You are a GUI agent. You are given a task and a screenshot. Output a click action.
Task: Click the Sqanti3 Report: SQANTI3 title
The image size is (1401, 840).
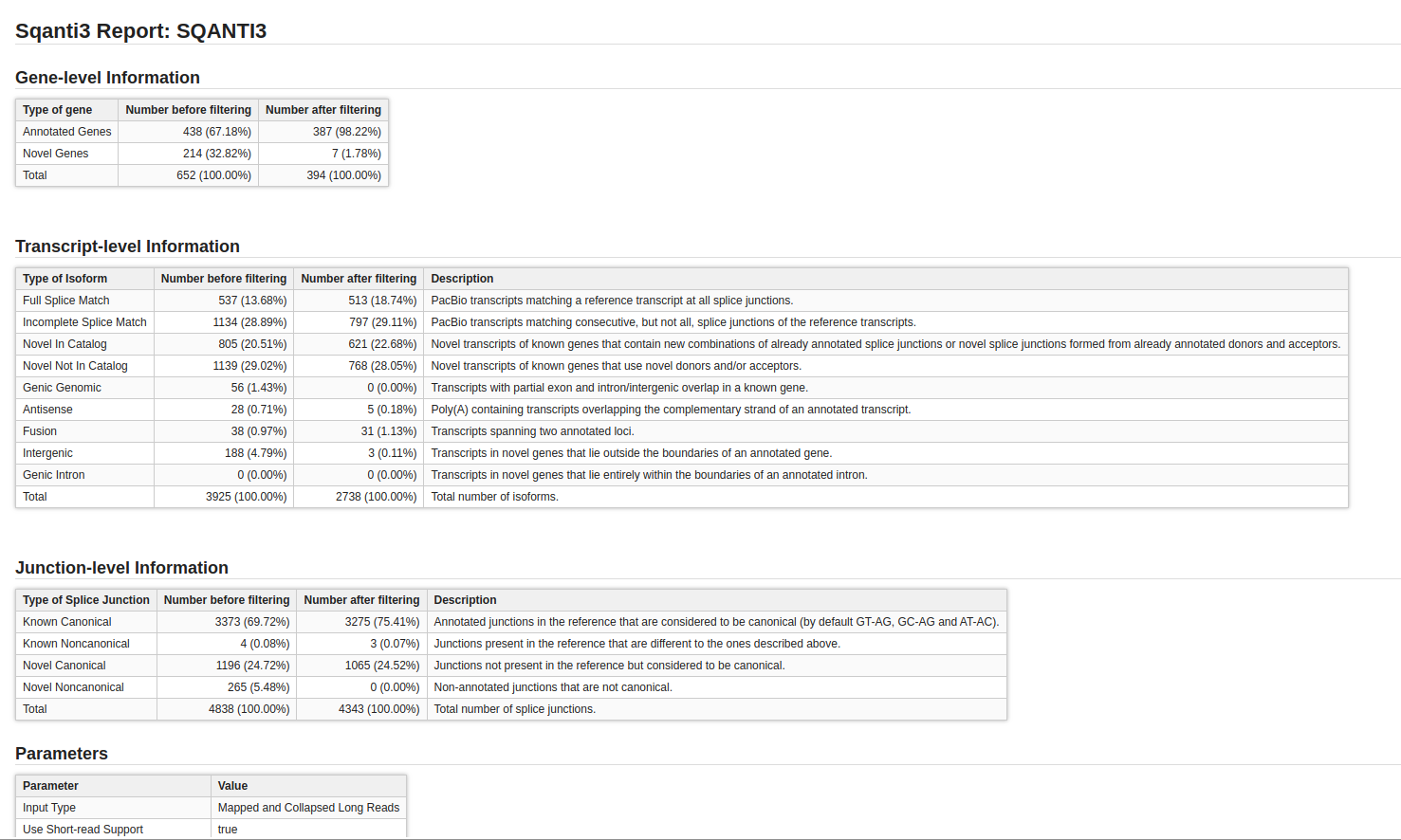pyautogui.click(x=140, y=31)
